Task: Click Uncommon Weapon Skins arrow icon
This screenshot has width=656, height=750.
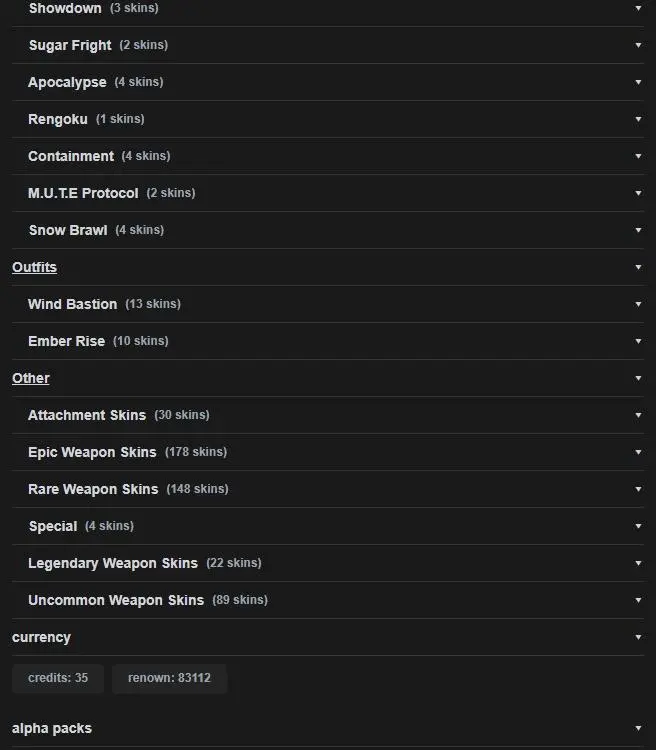Action: click(x=638, y=600)
